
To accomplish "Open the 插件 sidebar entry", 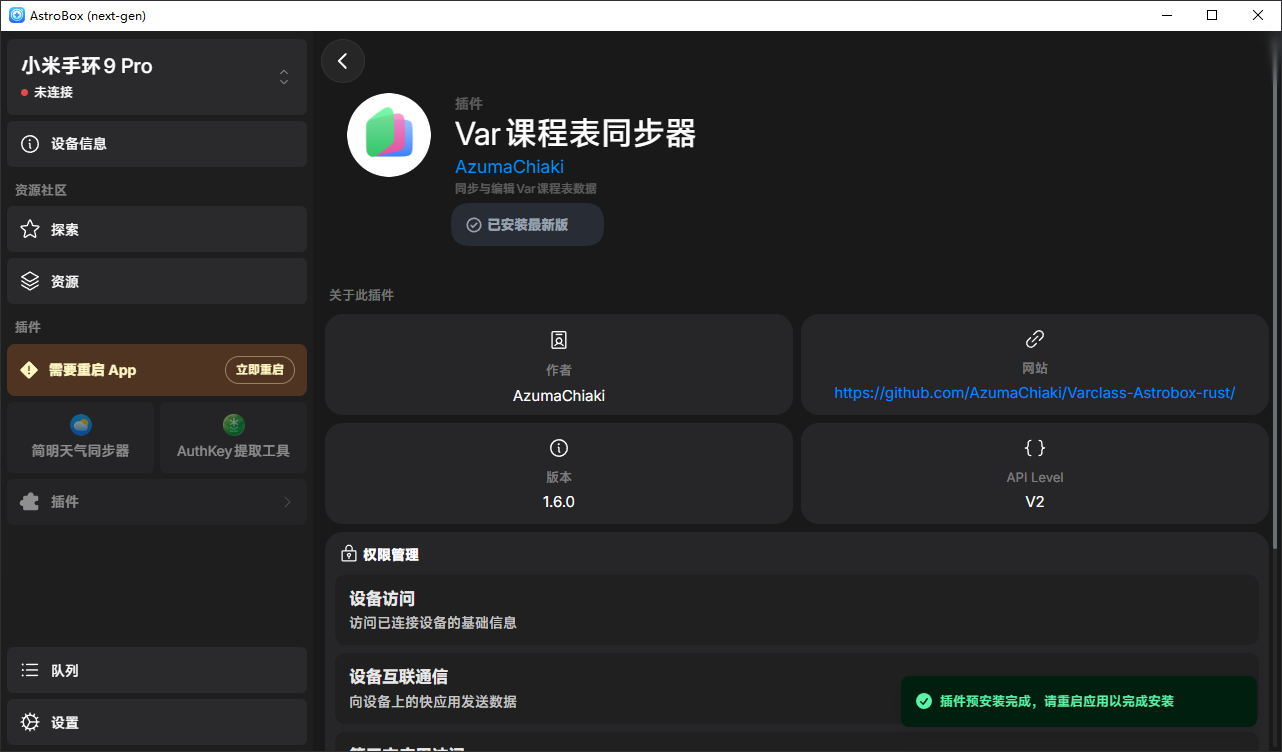I will 157,502.
